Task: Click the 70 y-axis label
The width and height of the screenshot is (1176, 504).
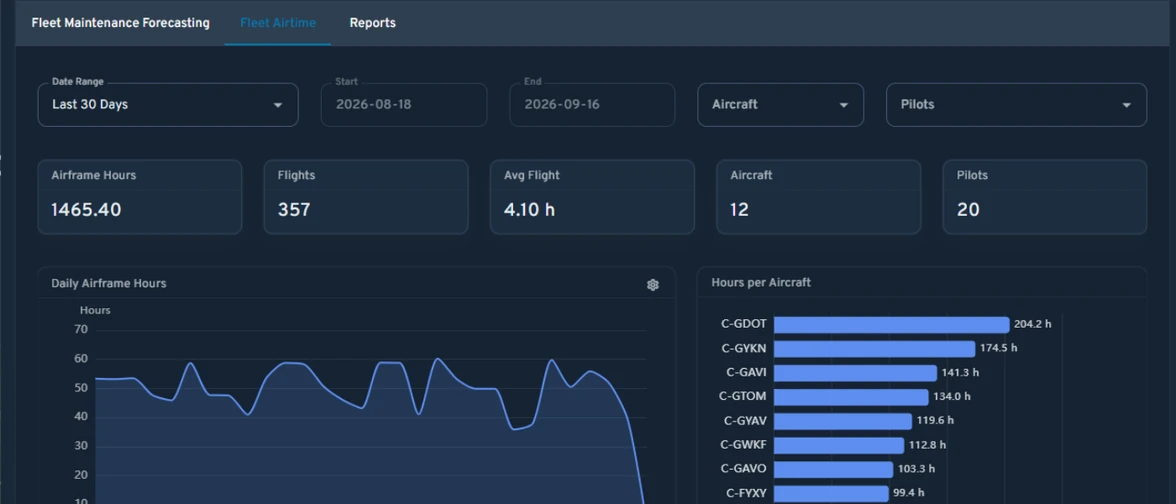Action: [81, 329]
